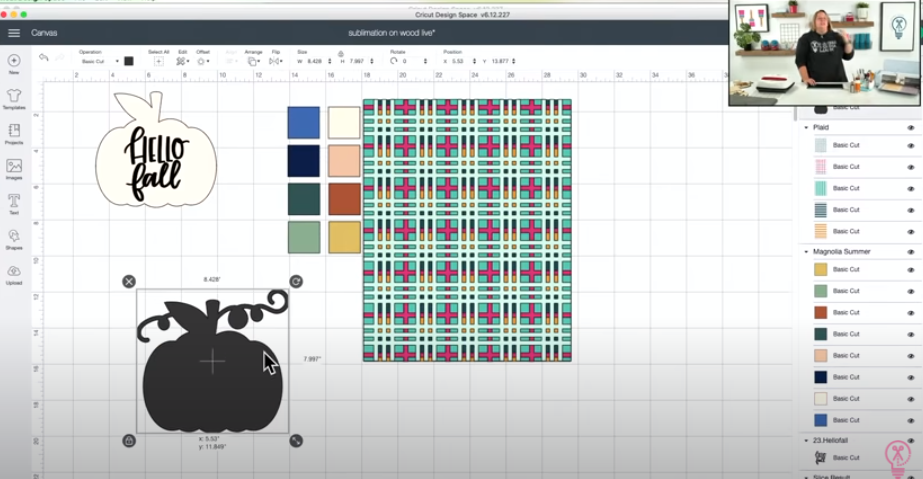Click the rotate handle on black pumpkin
Image resolution: width=923 pixels, height=479 pixels.
click(296, 281)
